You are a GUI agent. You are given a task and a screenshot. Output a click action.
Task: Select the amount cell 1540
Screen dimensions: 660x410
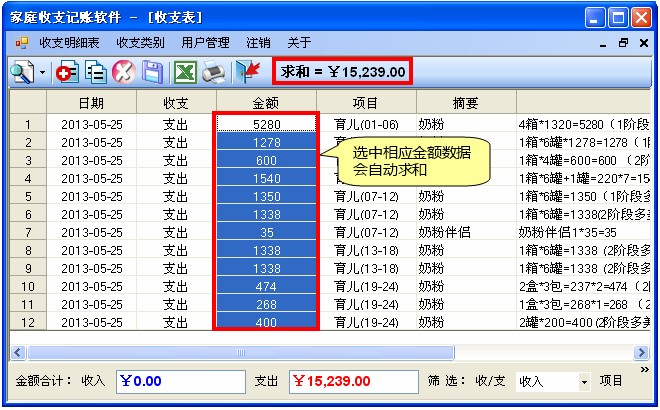[x=266, y=178]
